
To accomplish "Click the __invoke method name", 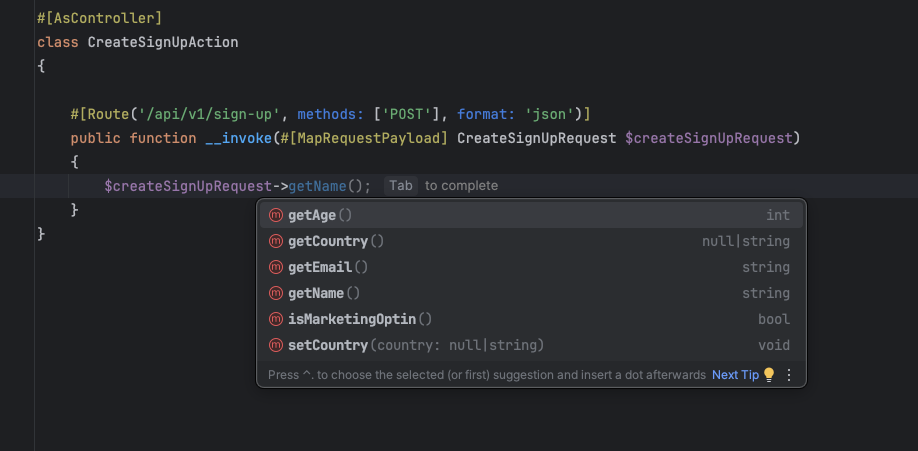I will point(237,138).
